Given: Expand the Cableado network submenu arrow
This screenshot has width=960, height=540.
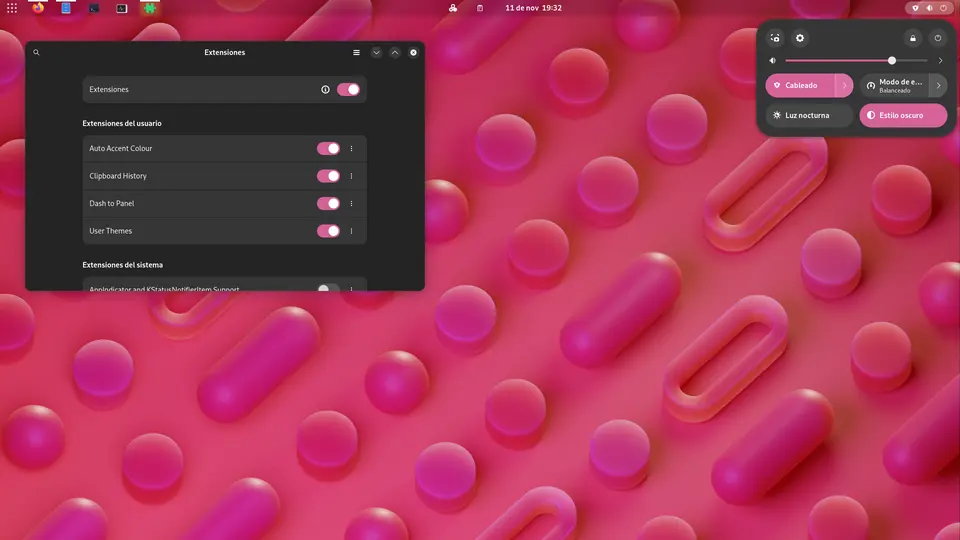Looking at the screenshot, I should [x=843, y=86].
